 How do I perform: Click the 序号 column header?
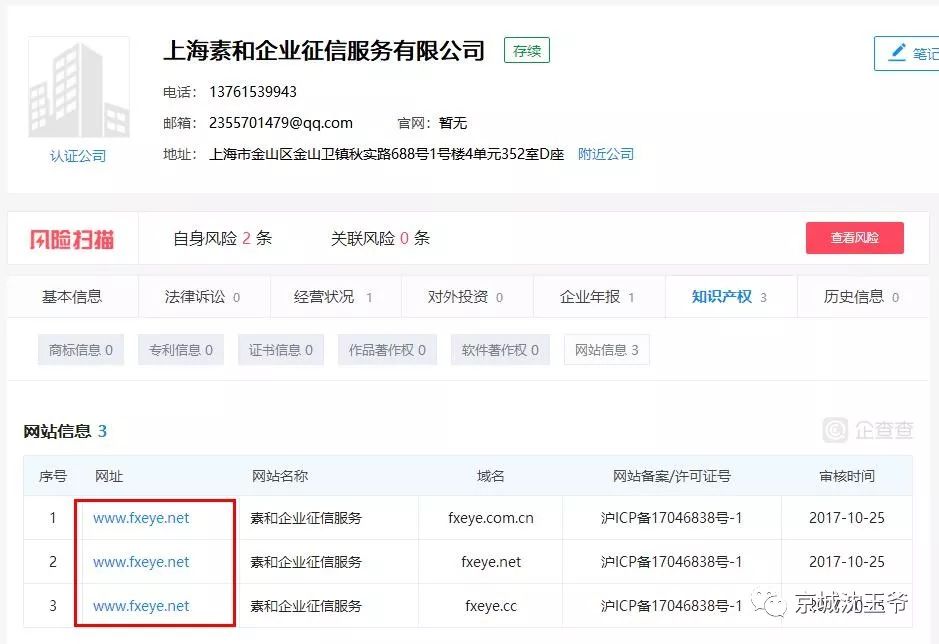coord(53,476)
